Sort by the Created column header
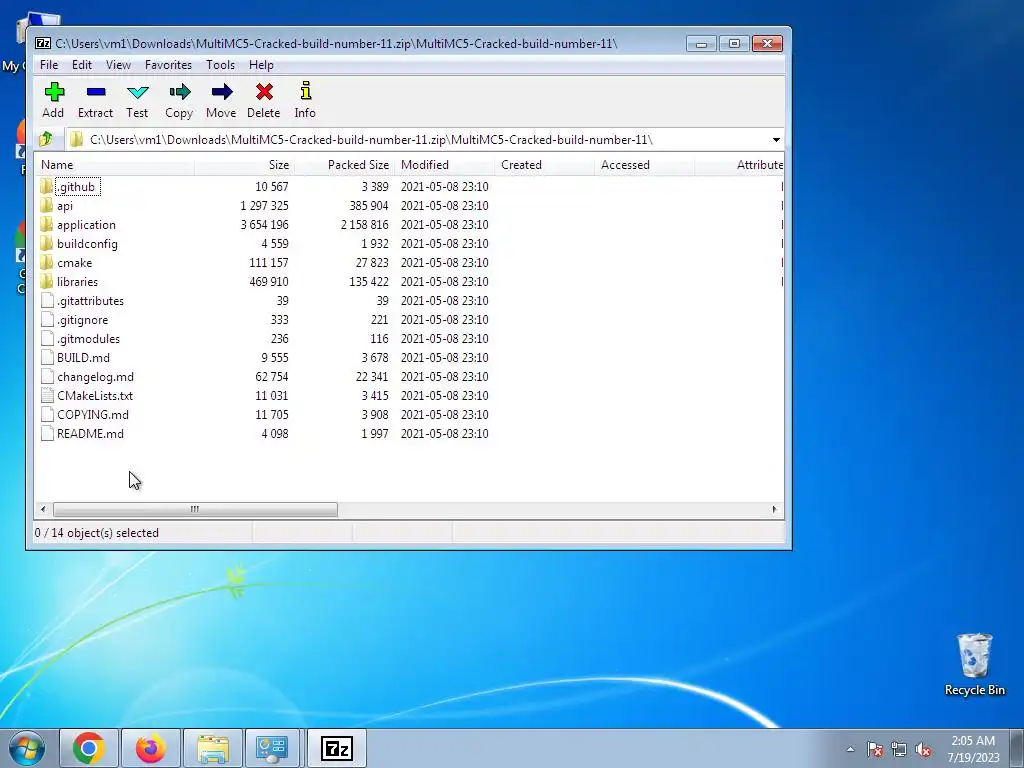1024x768 pixels. pos(545,165)
